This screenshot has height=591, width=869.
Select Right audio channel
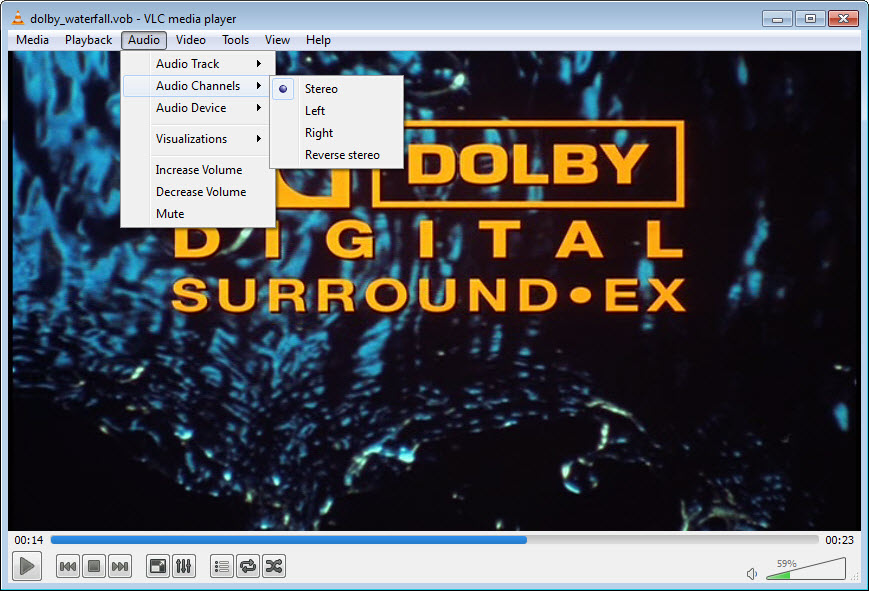336,133
